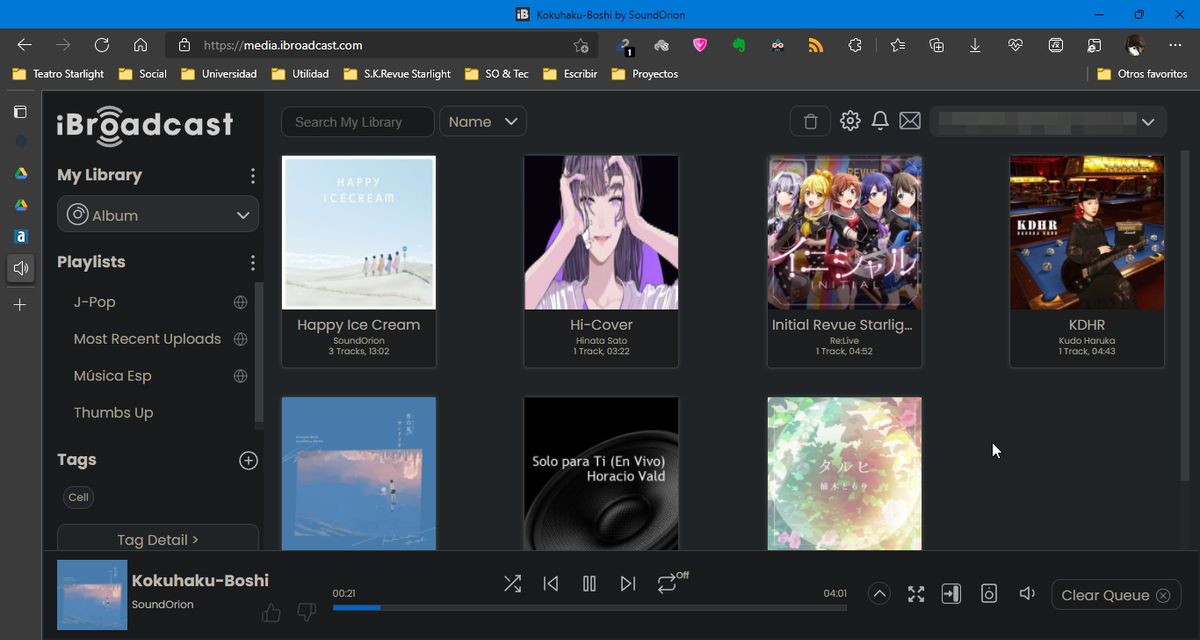Open the messages envelope
This screenshot has width=1200, height=640.
pyautogui.click(x=909, y=120)
